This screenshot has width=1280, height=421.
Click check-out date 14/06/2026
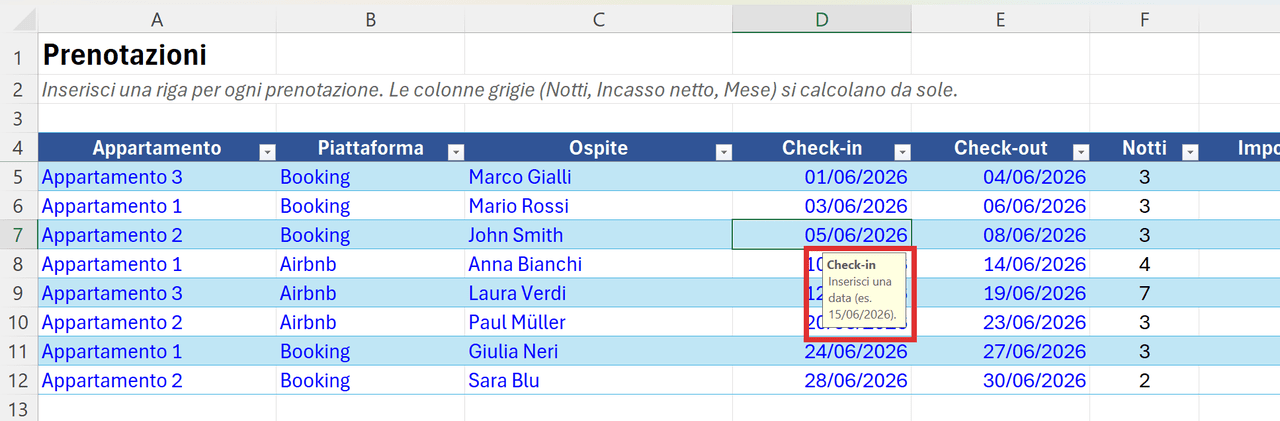[x=1000, y=264]
